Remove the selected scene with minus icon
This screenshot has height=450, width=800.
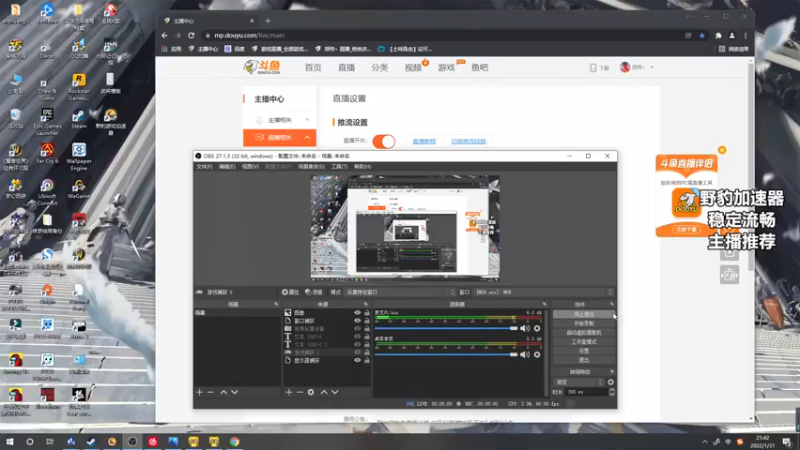[x=210, y=392]
